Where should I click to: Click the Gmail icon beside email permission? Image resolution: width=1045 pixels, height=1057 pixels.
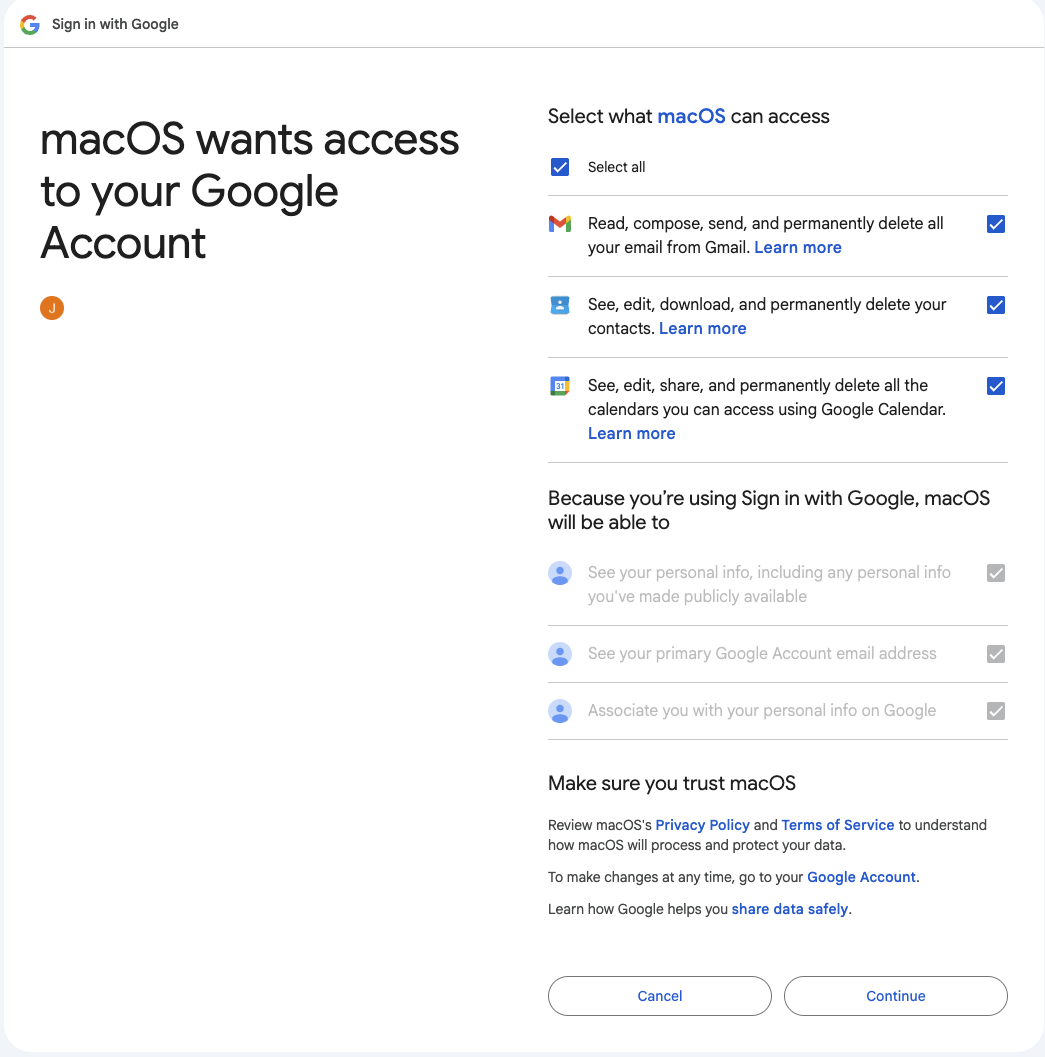coord(560,224)
